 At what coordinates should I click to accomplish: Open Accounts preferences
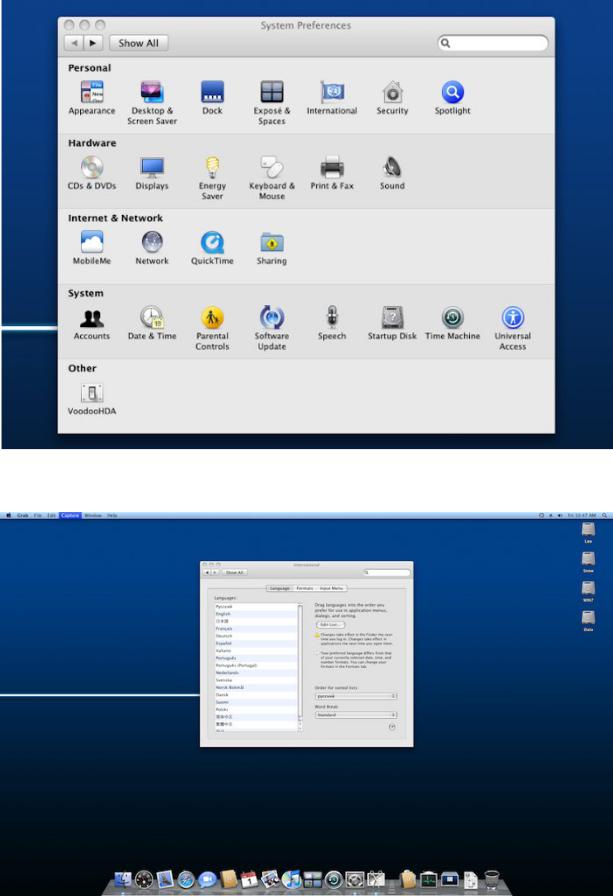[x=92, y=323]
